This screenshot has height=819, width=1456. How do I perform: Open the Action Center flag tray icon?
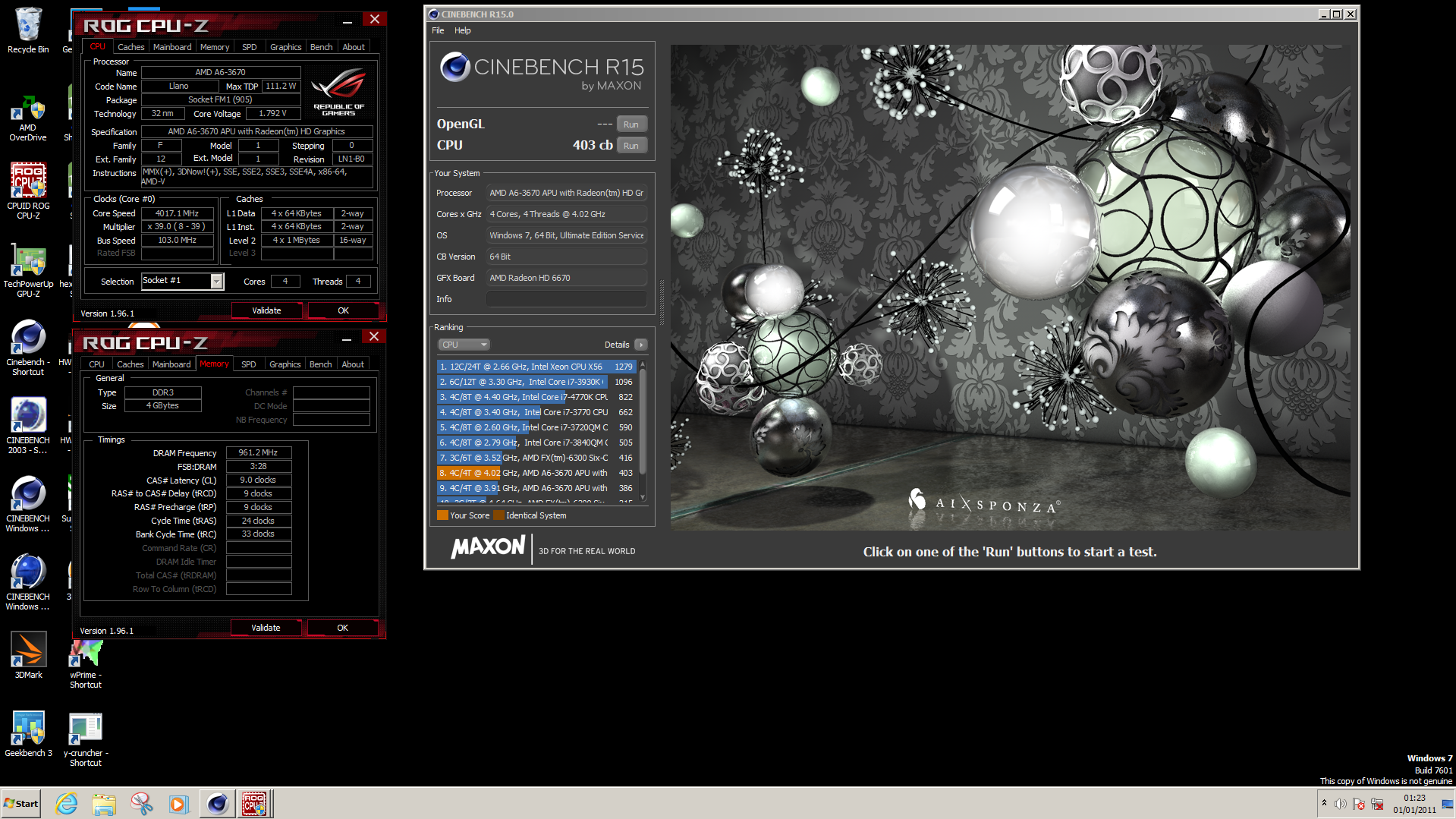(1359, 804)
